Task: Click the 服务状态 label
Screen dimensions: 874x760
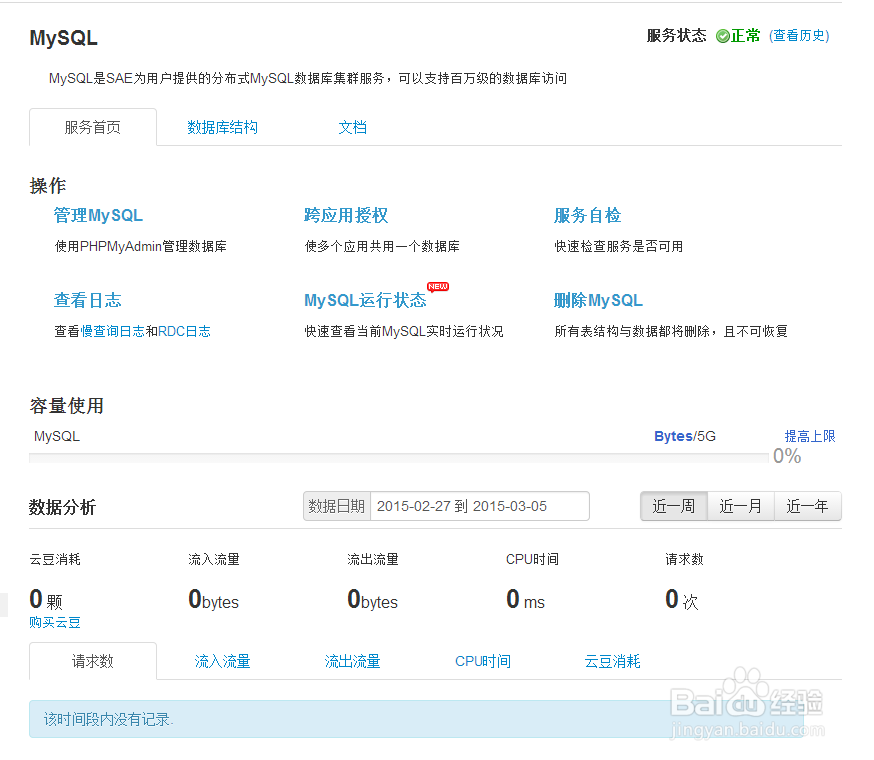Action: 677,36
